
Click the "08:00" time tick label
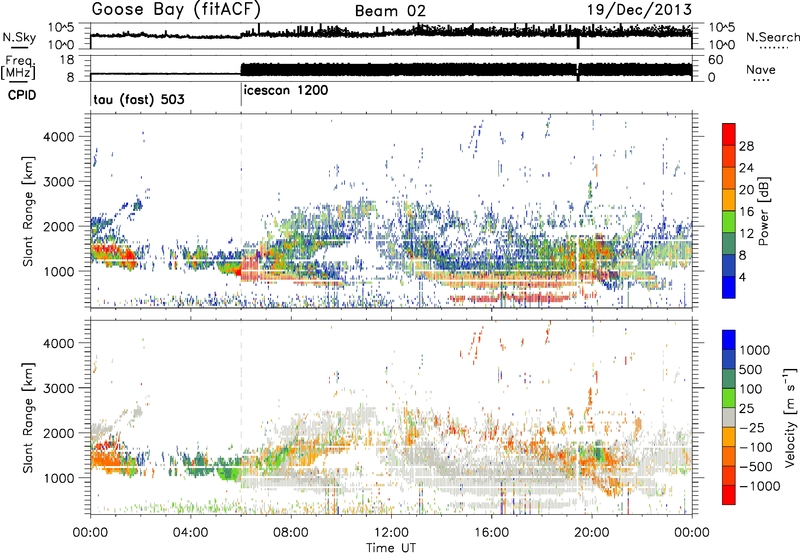(291, 533)
